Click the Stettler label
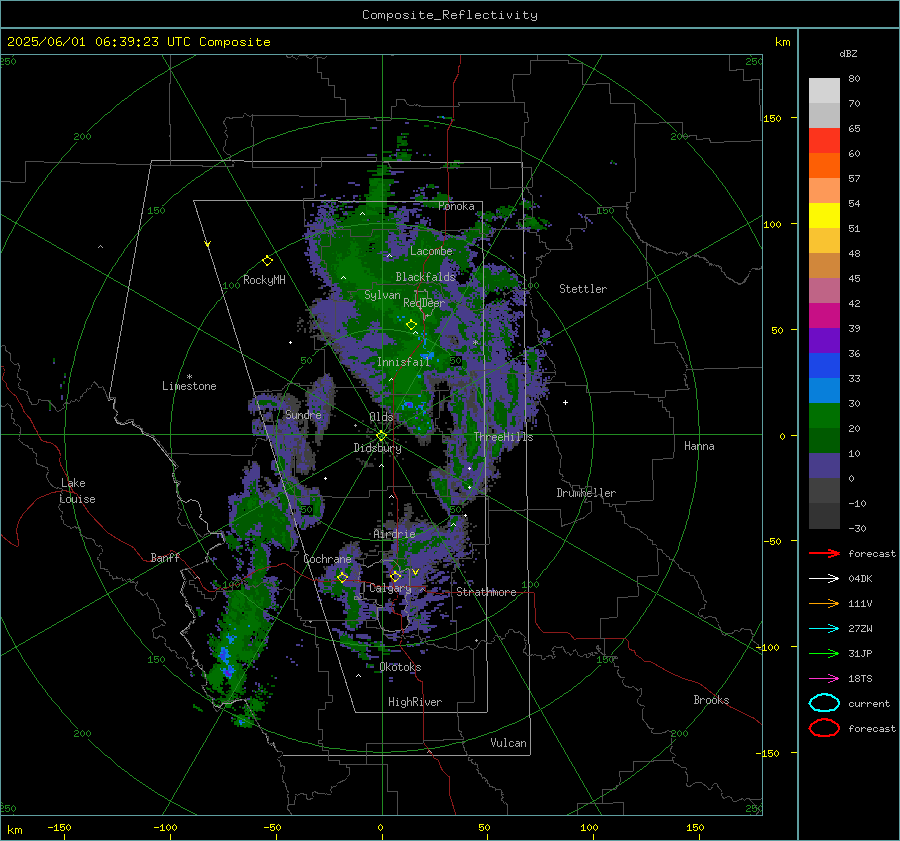The image size is (900, 841). [x=583, y=289]
